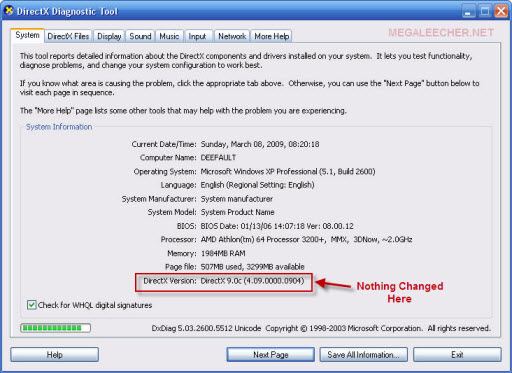Go to the Music tab
Viewport: 512px width, 373px height.
click(x=169, y=36)
